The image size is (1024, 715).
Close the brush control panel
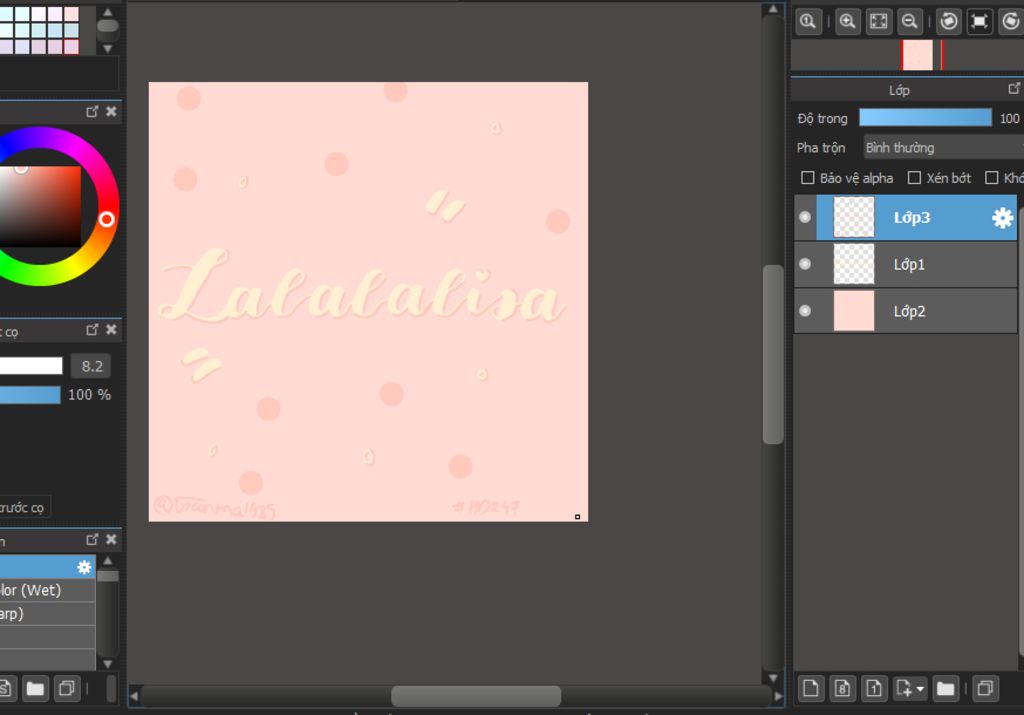pyautogui.click(x=112, y=330)
